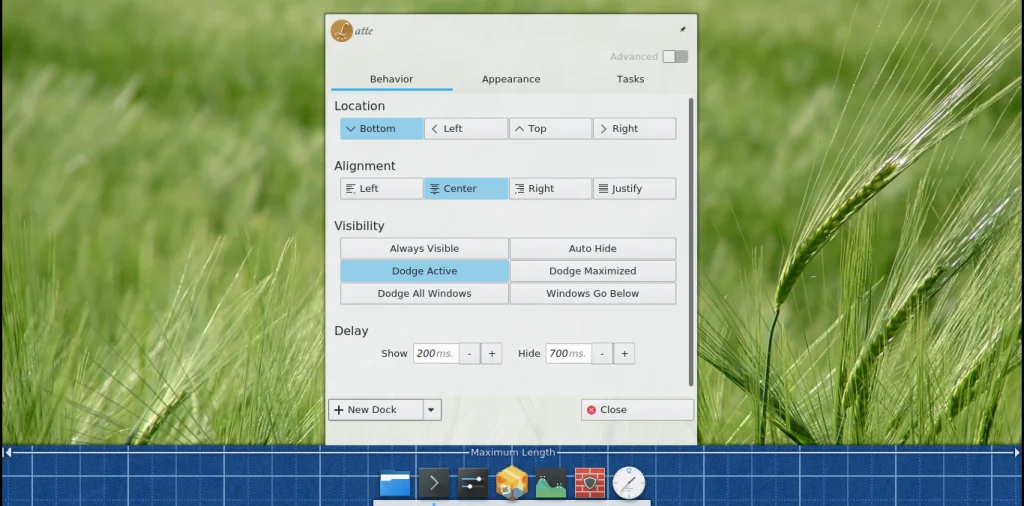Add a New Dock
The height and width of the screenshot is (506, 1024).
(376, 410)
